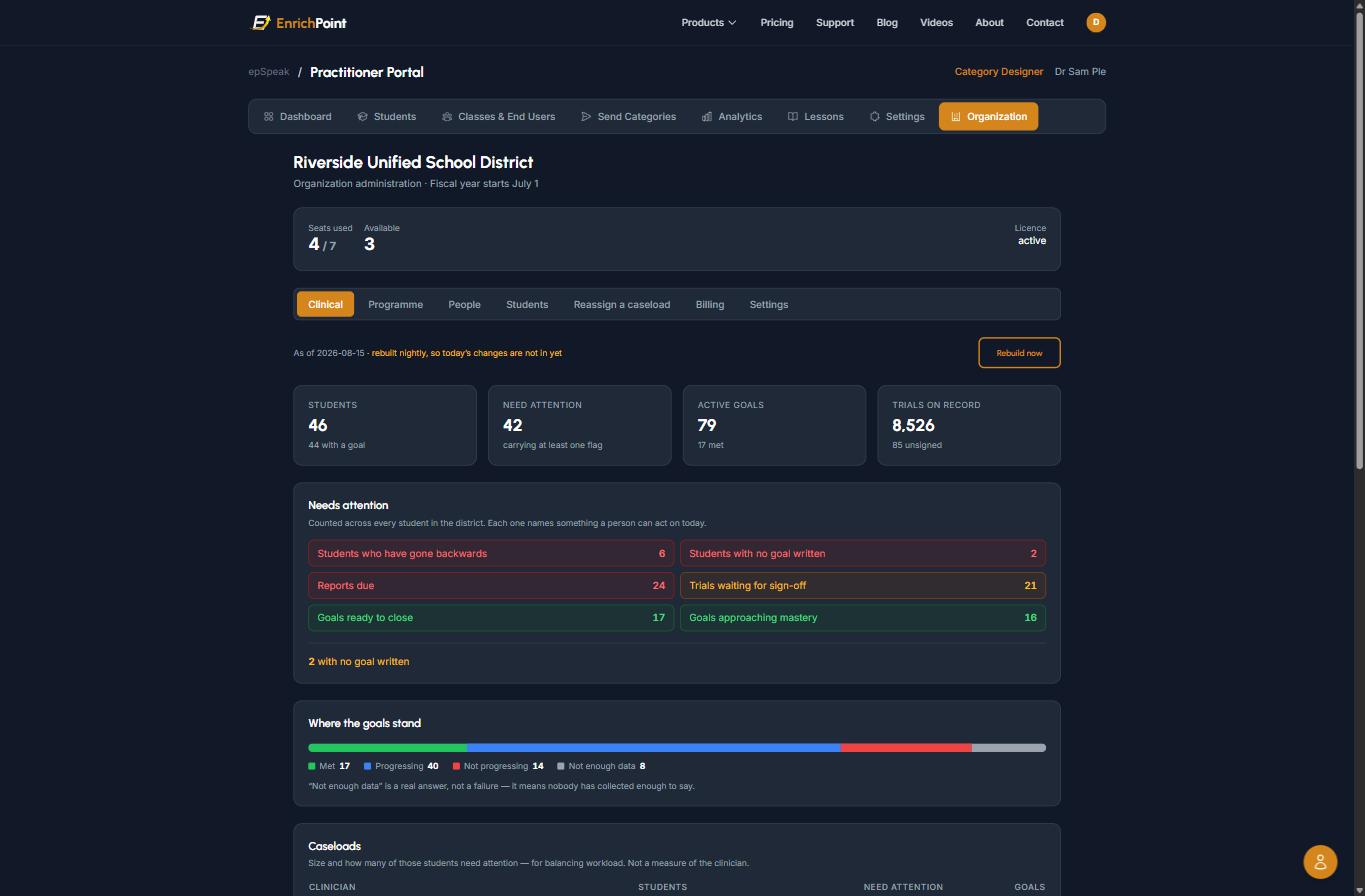1365x896 pixels.
Task: Click the Students 46 stat card
Action: (x=385, y=425)
